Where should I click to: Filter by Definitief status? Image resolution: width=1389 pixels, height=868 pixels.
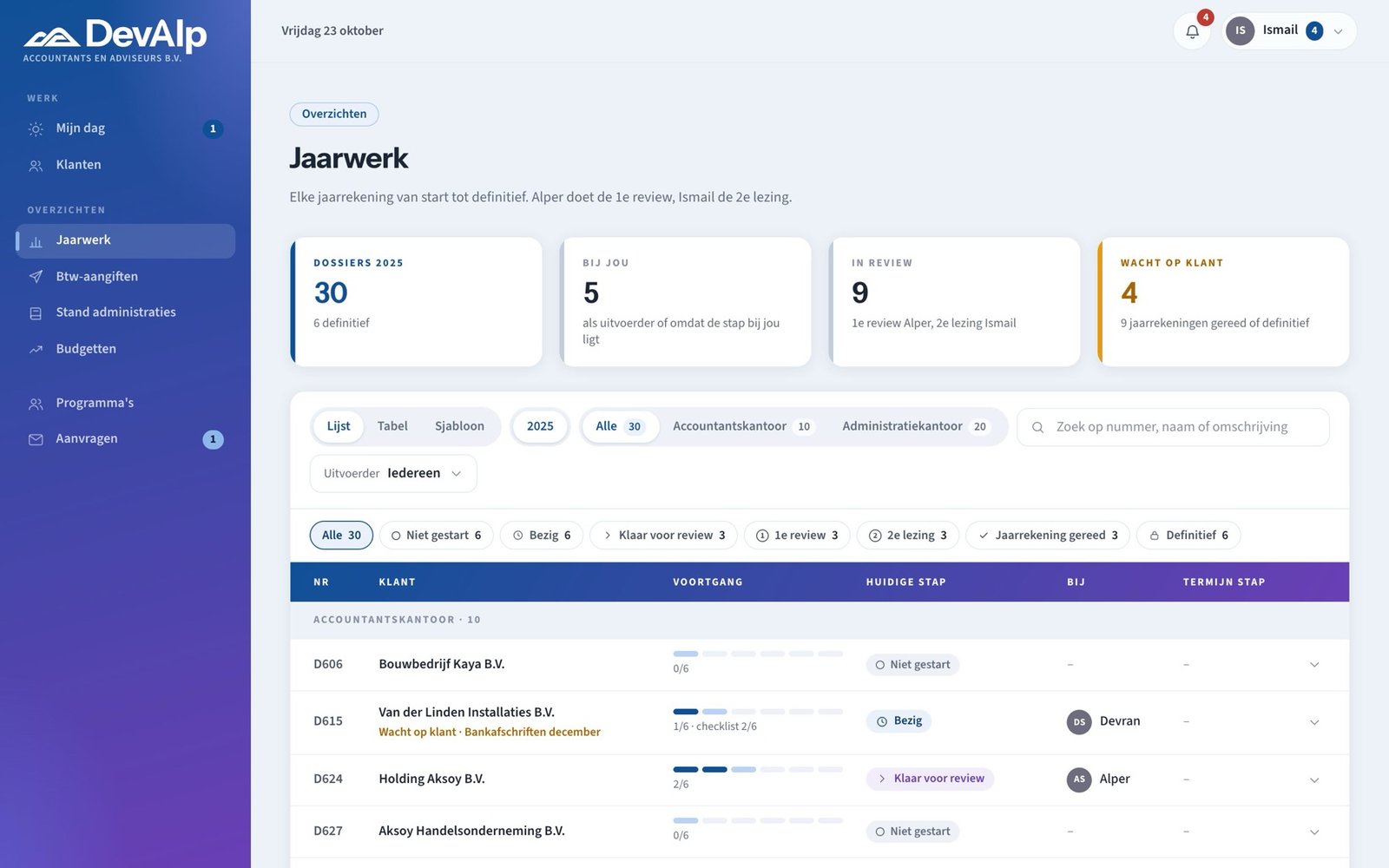pyautogui.click(x=1188, y=535)
